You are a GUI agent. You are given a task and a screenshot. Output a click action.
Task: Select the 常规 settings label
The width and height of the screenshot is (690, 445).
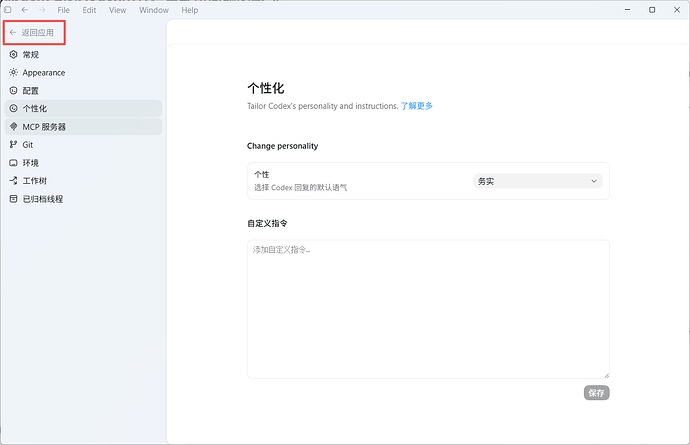pyautogui.click(x=31, y=55)
